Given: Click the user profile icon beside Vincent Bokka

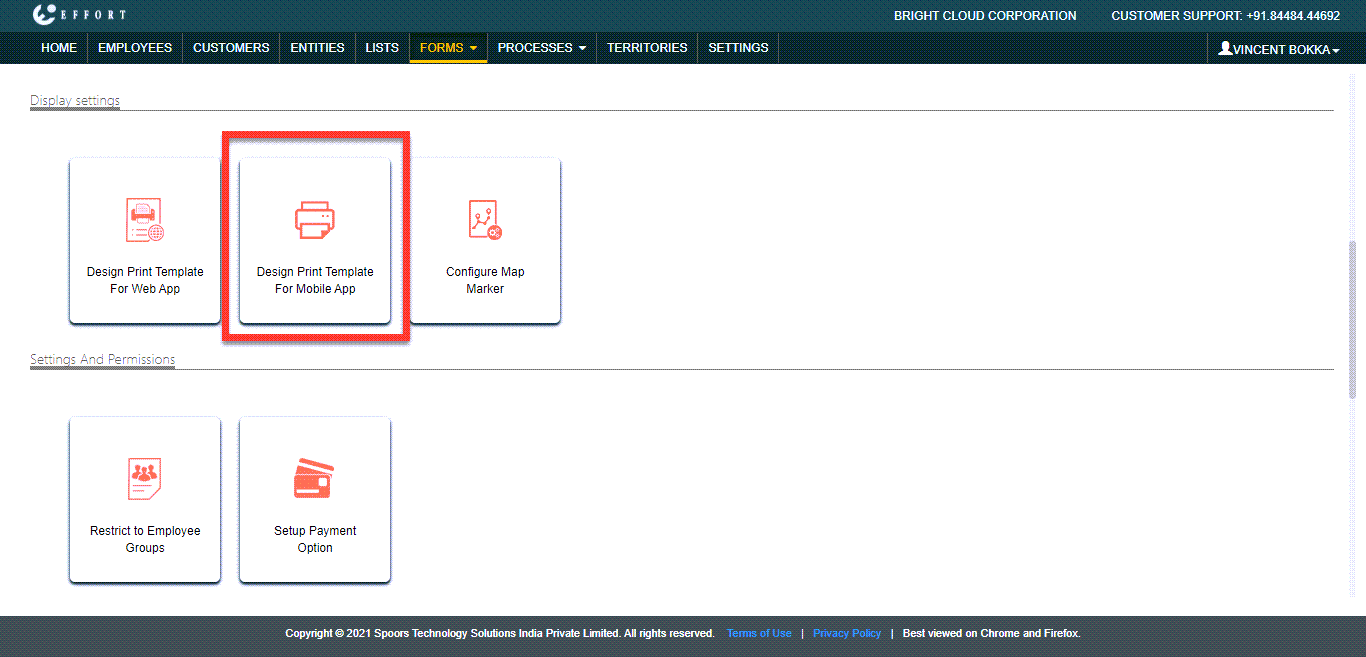Looking at the screenshot, I should coord(1224,48).
